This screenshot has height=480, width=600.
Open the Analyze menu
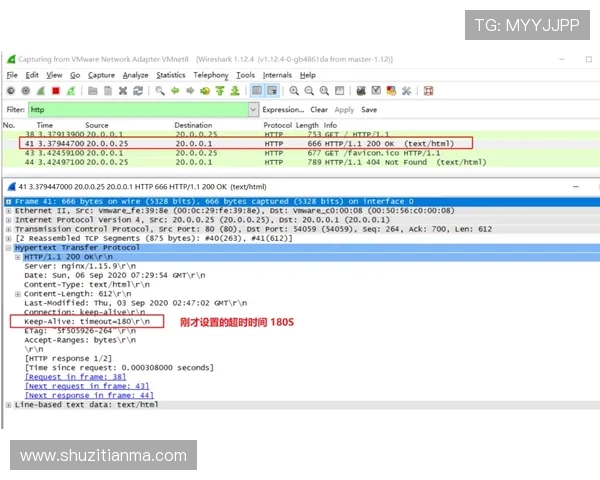click(135, 75)
